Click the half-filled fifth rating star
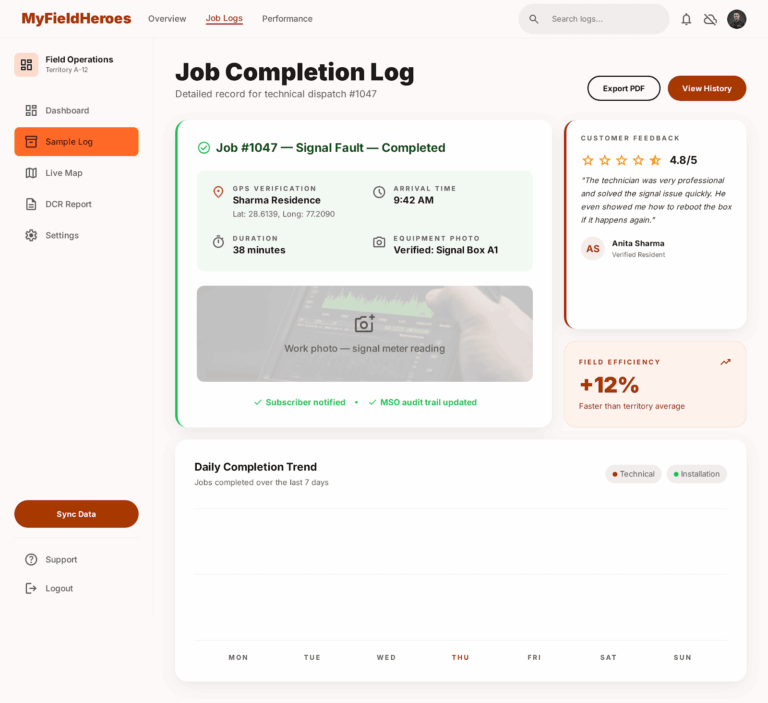 [655, 160]
